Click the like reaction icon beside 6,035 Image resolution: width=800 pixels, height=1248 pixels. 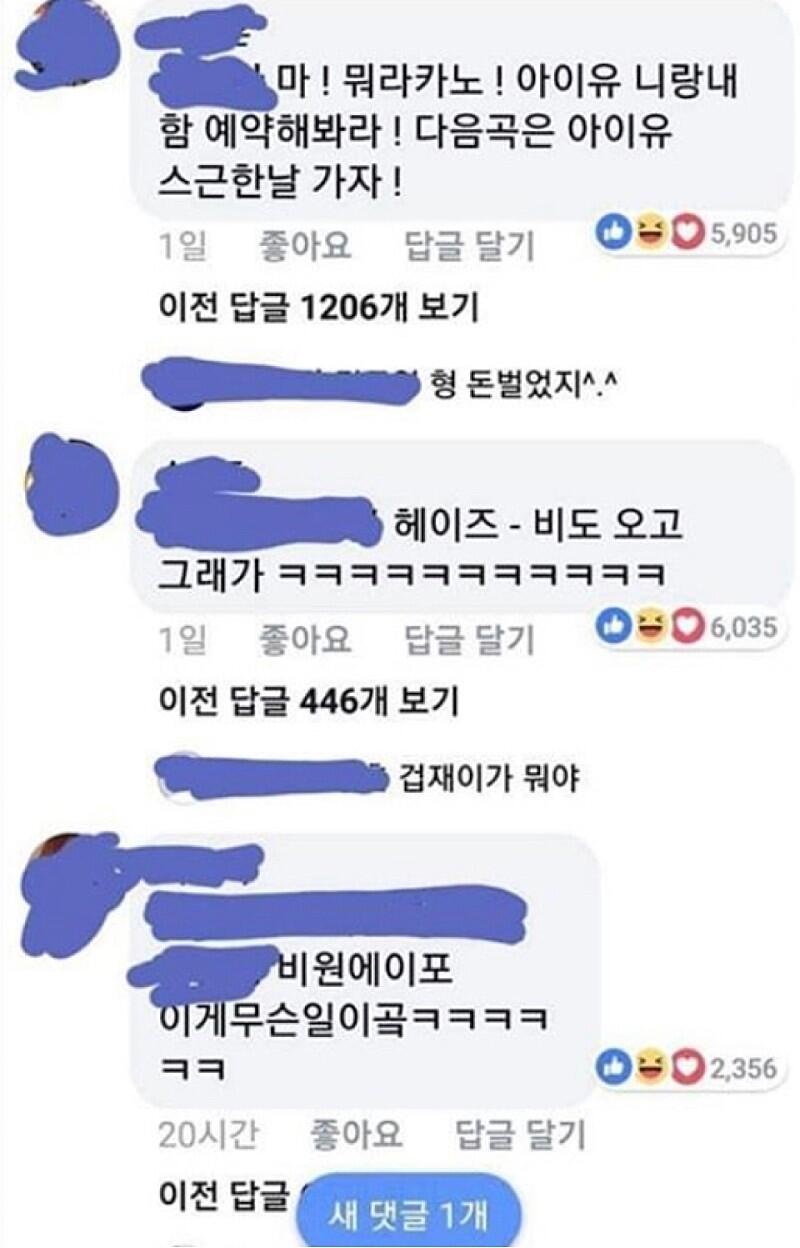coord(611,627)
